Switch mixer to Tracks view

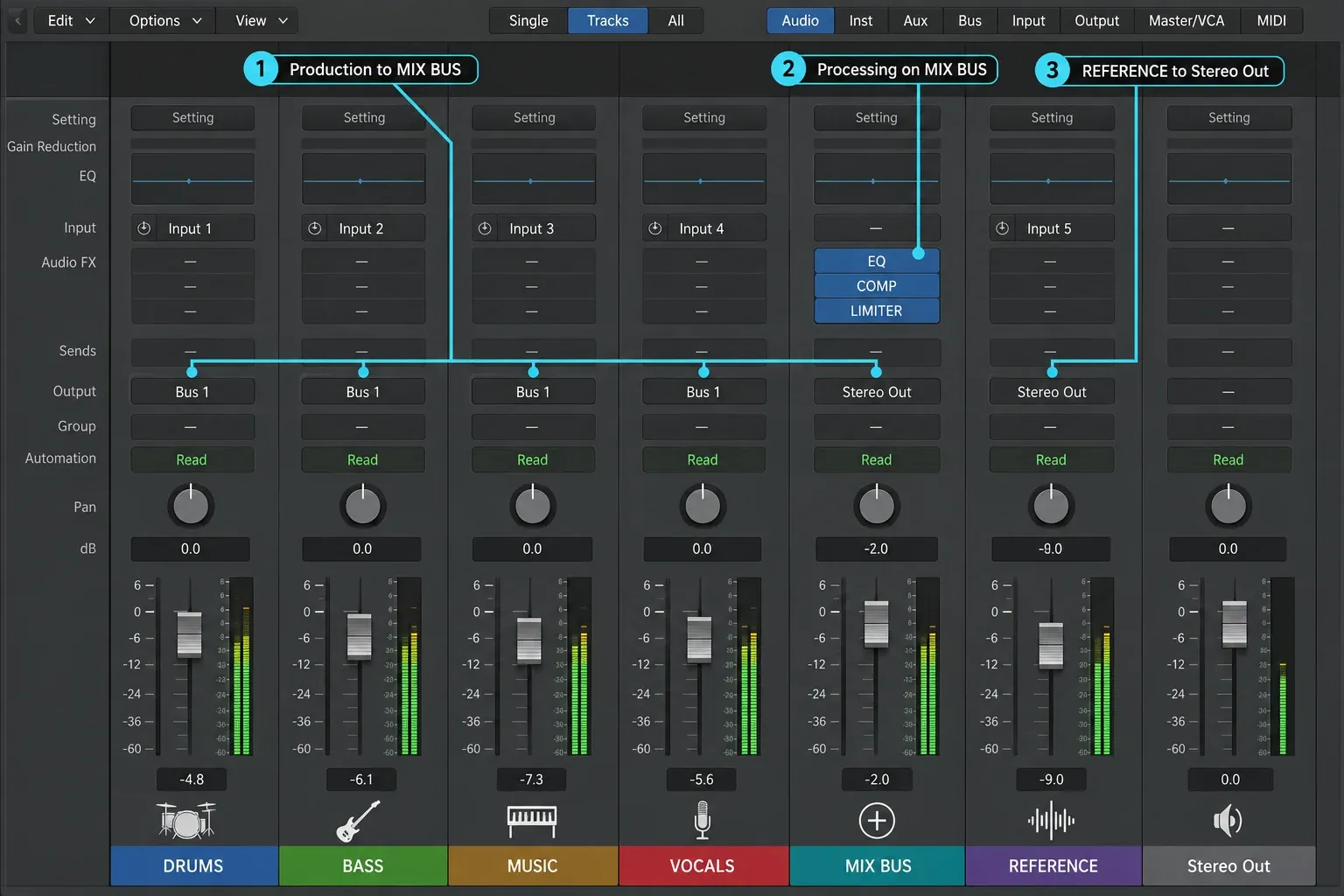(608, 20)
